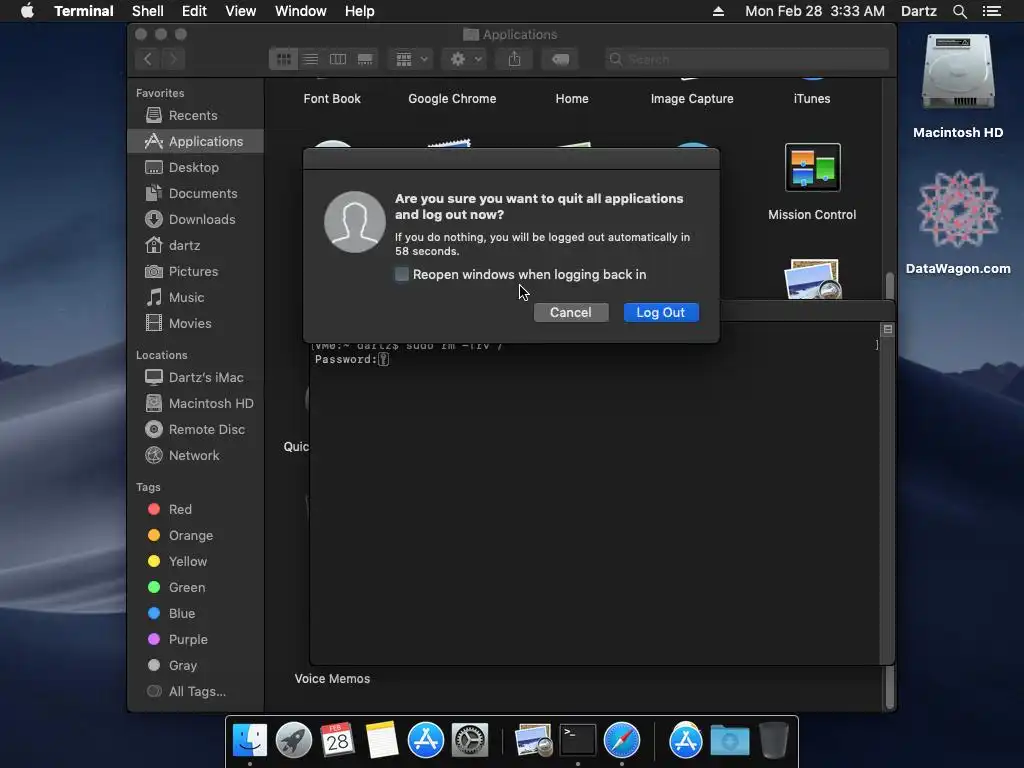Viewport: 1024px width, 768px height.
Task: Open the View menu
Action: point(240,11)
